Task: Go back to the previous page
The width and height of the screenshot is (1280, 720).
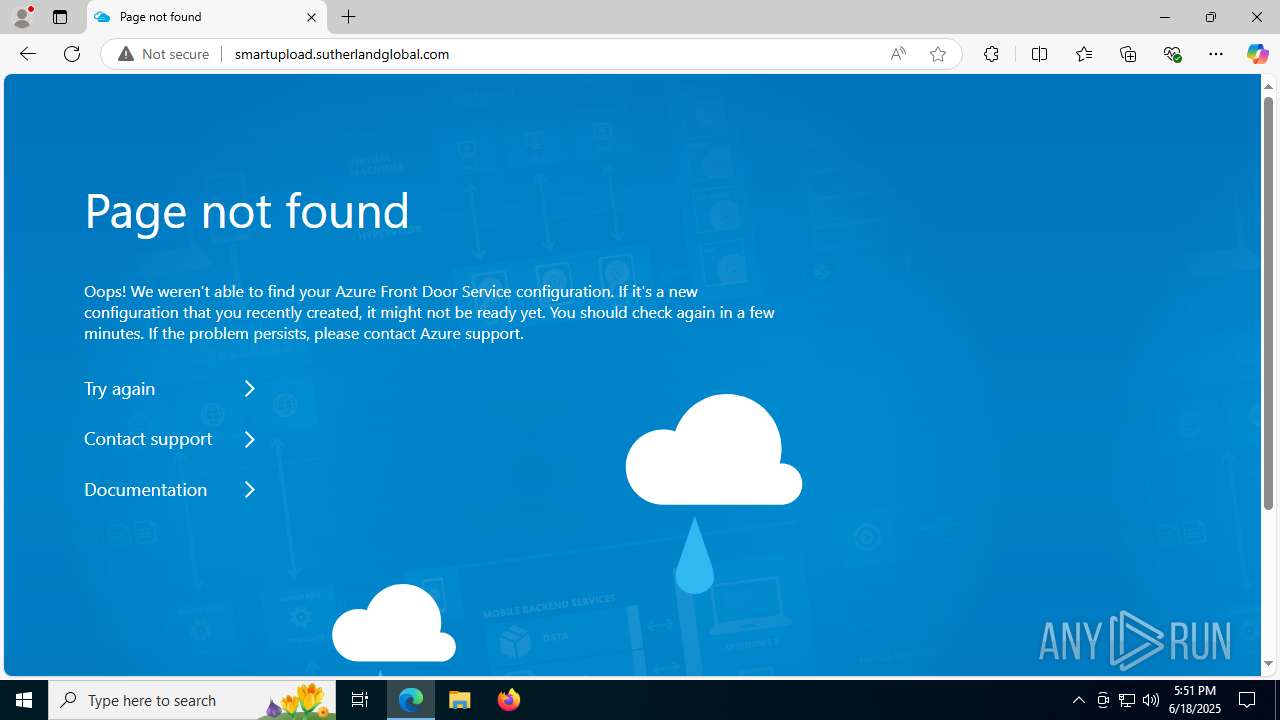Action: (27, 54)
